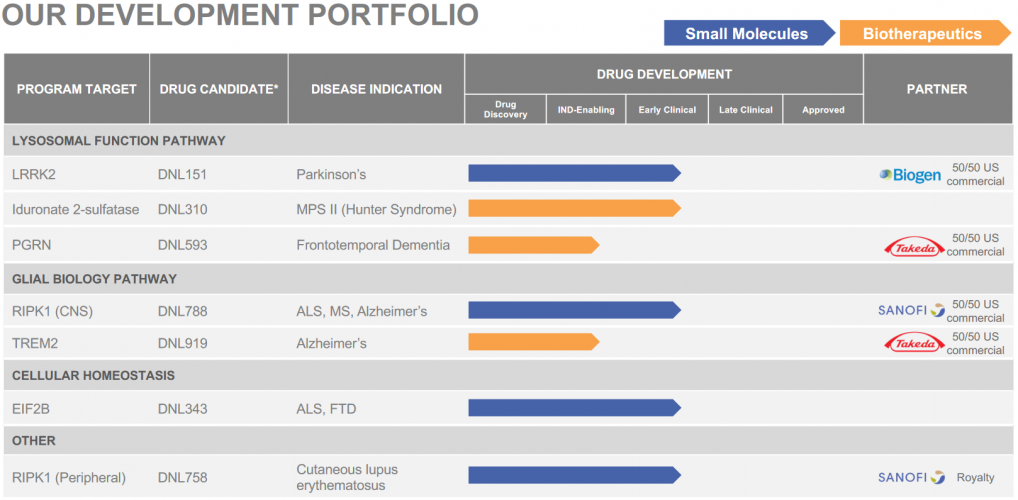Select the blue Small Molecules legend arrow
The image size is (1018, 500).
click(x=748, y=34)
